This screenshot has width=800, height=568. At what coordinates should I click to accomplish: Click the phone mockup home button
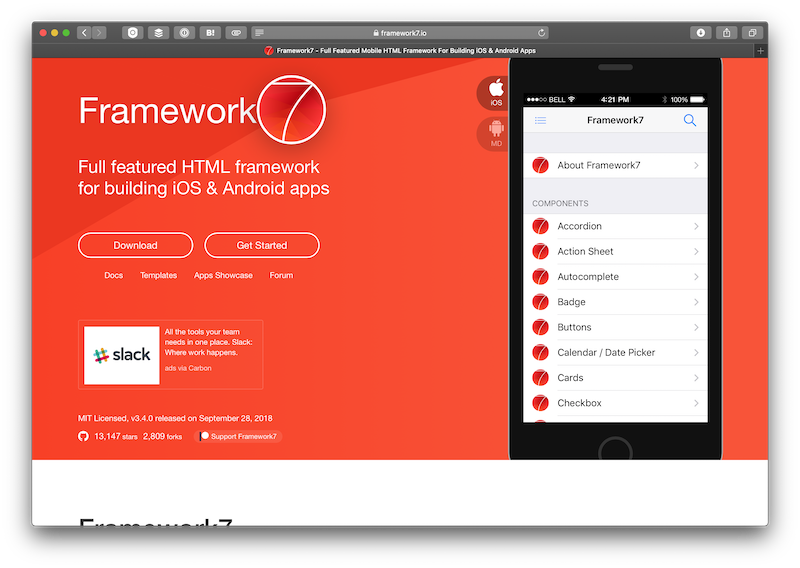pyautogui.click(x=615, y=449)
